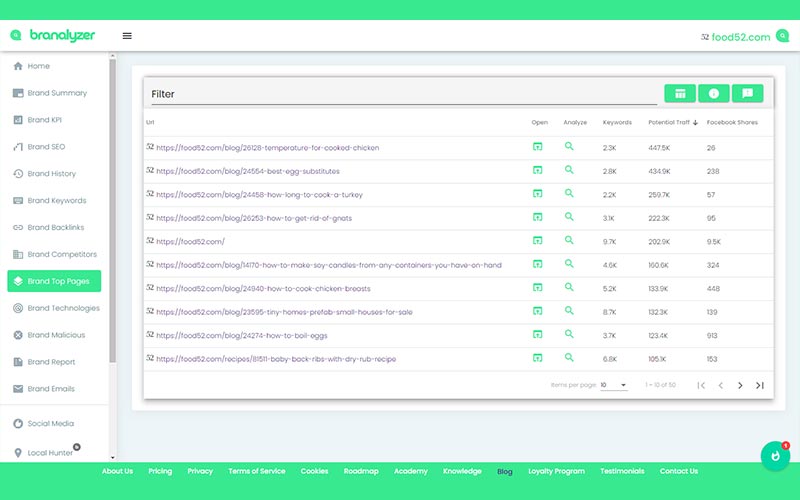
Task: Jump to the first results page
Action: point(701,385)
